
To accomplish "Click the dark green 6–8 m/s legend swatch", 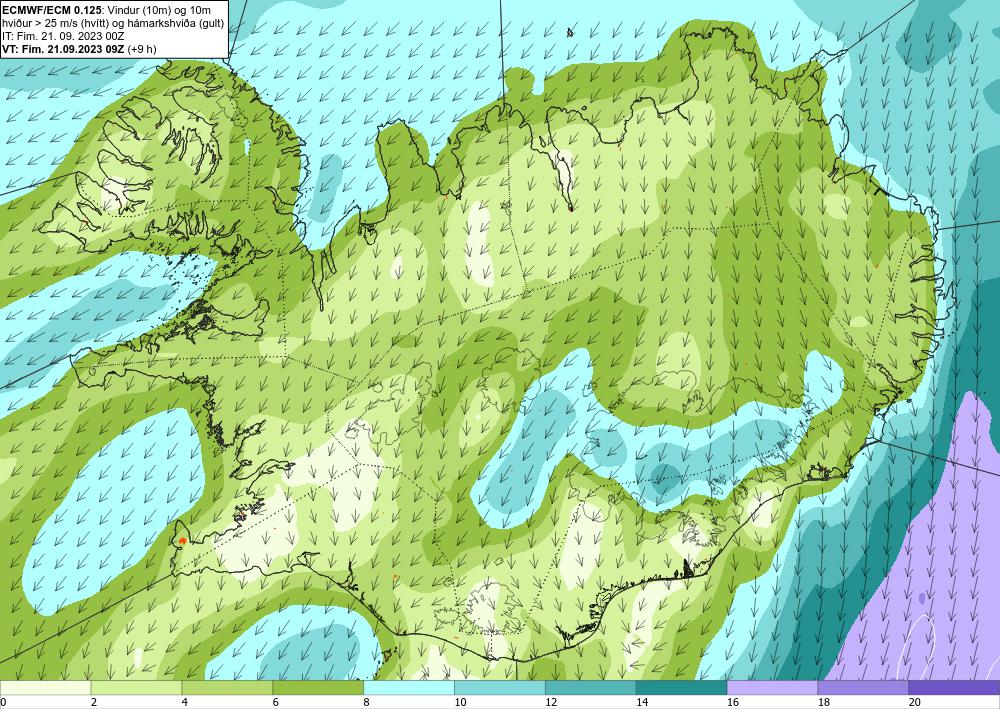I will 318,688.
